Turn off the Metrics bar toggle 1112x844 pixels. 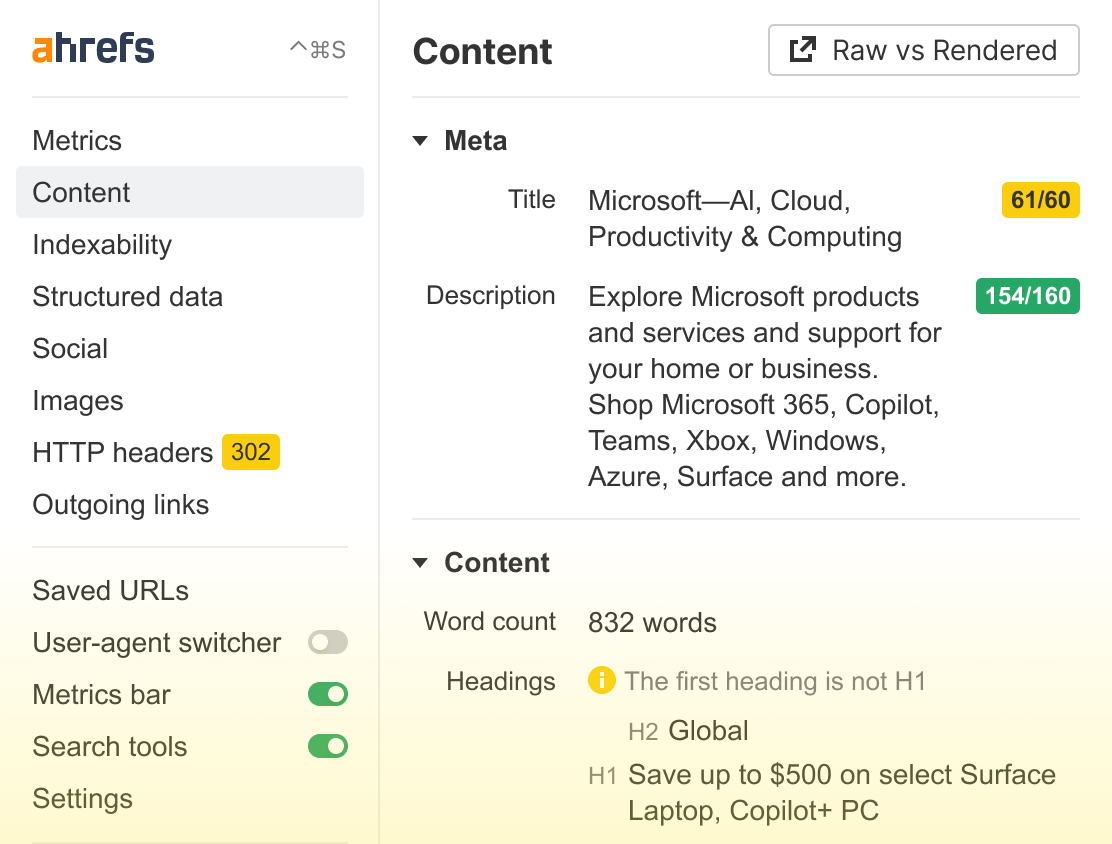coord(328,694)
